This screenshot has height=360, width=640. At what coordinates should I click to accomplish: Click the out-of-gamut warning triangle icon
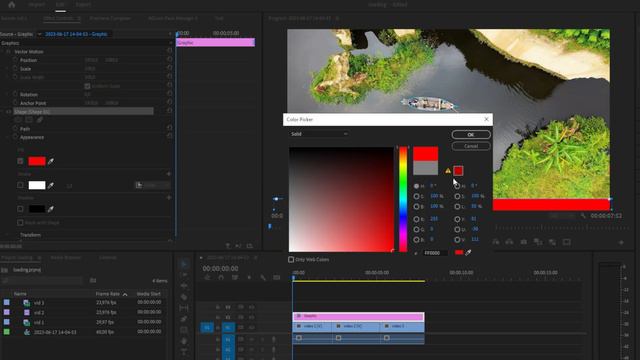coord(448,171)
